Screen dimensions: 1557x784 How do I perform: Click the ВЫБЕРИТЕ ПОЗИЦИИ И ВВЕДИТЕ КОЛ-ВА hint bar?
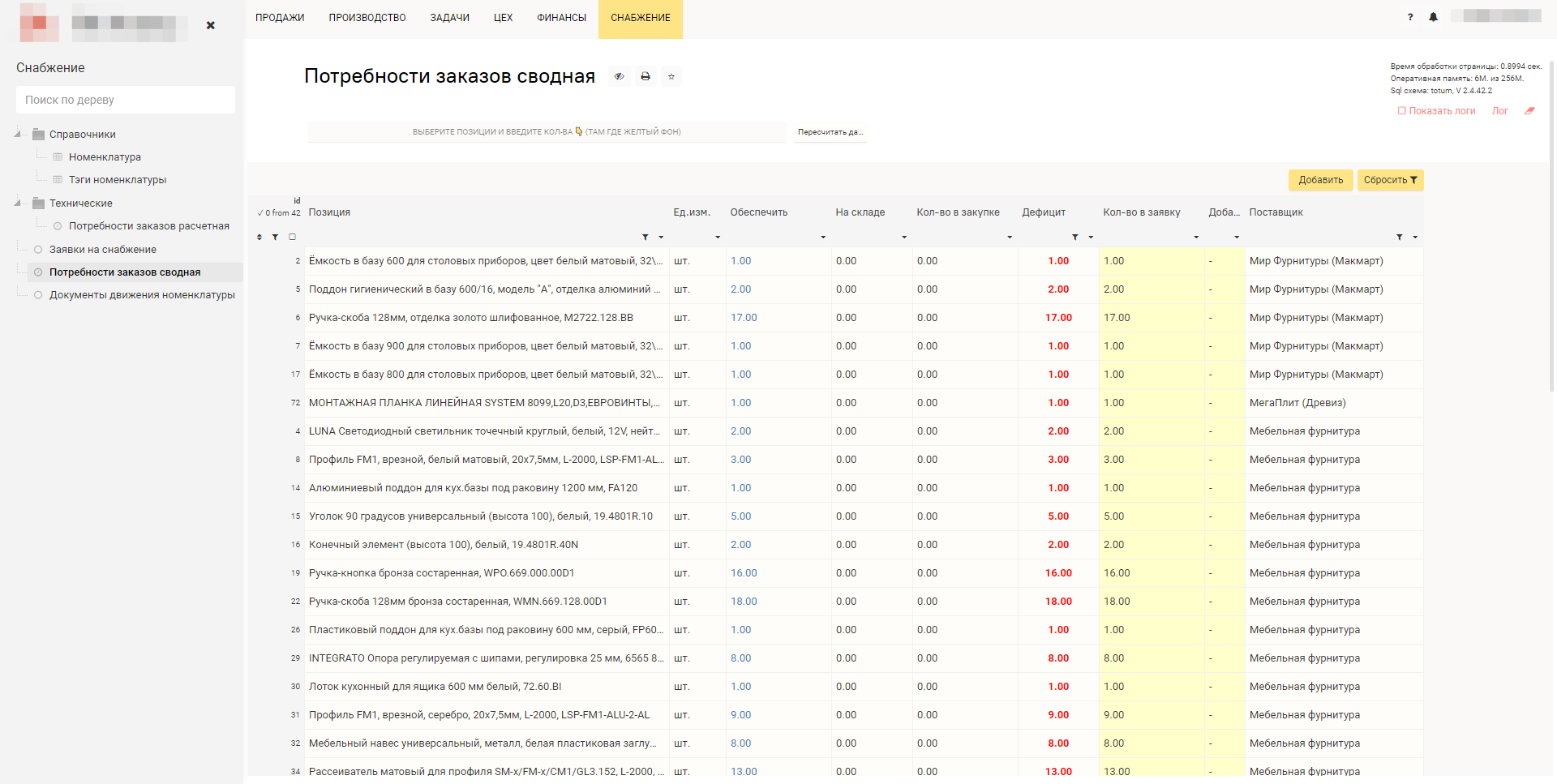[547, 132]
